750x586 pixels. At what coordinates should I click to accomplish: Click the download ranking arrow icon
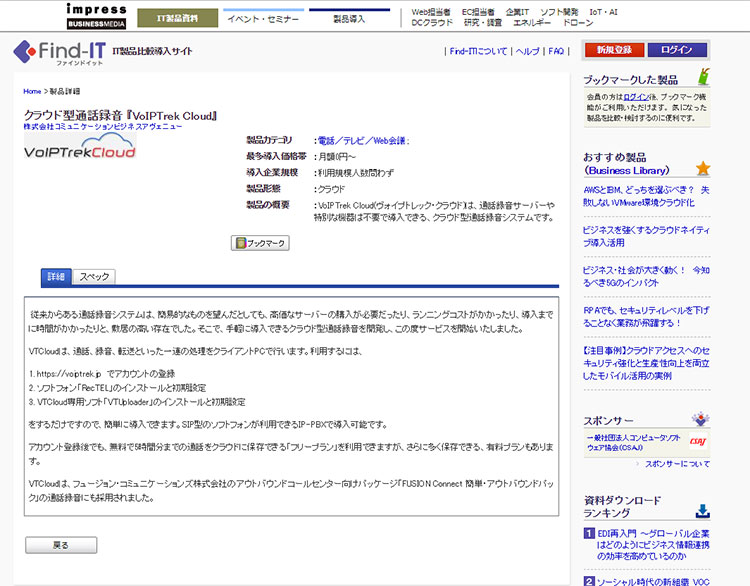click(x=703, y=509)
